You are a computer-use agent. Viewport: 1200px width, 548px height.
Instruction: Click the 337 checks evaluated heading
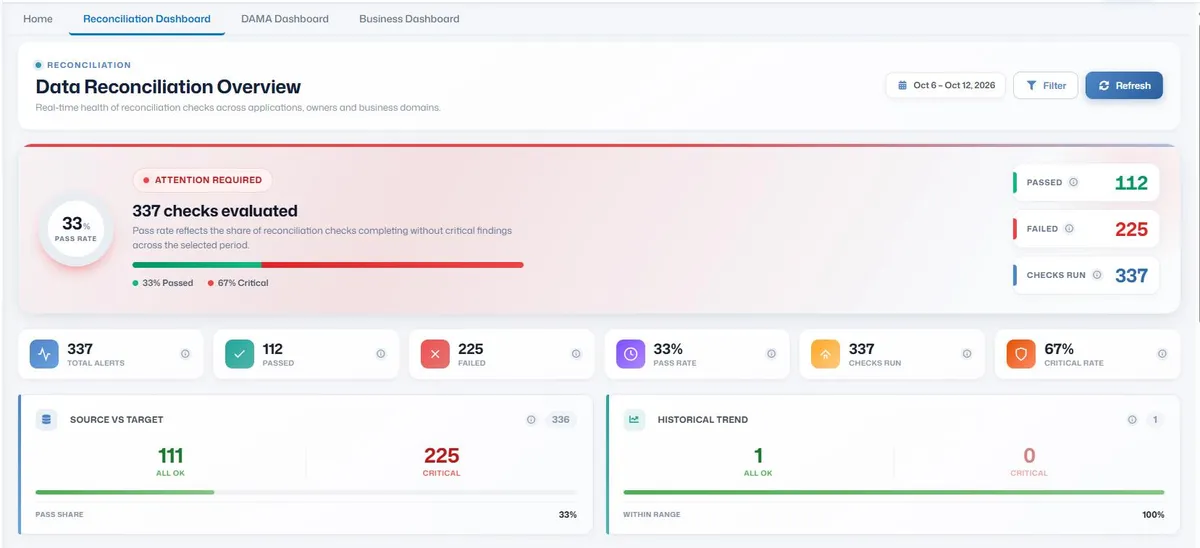coord(215,211)
